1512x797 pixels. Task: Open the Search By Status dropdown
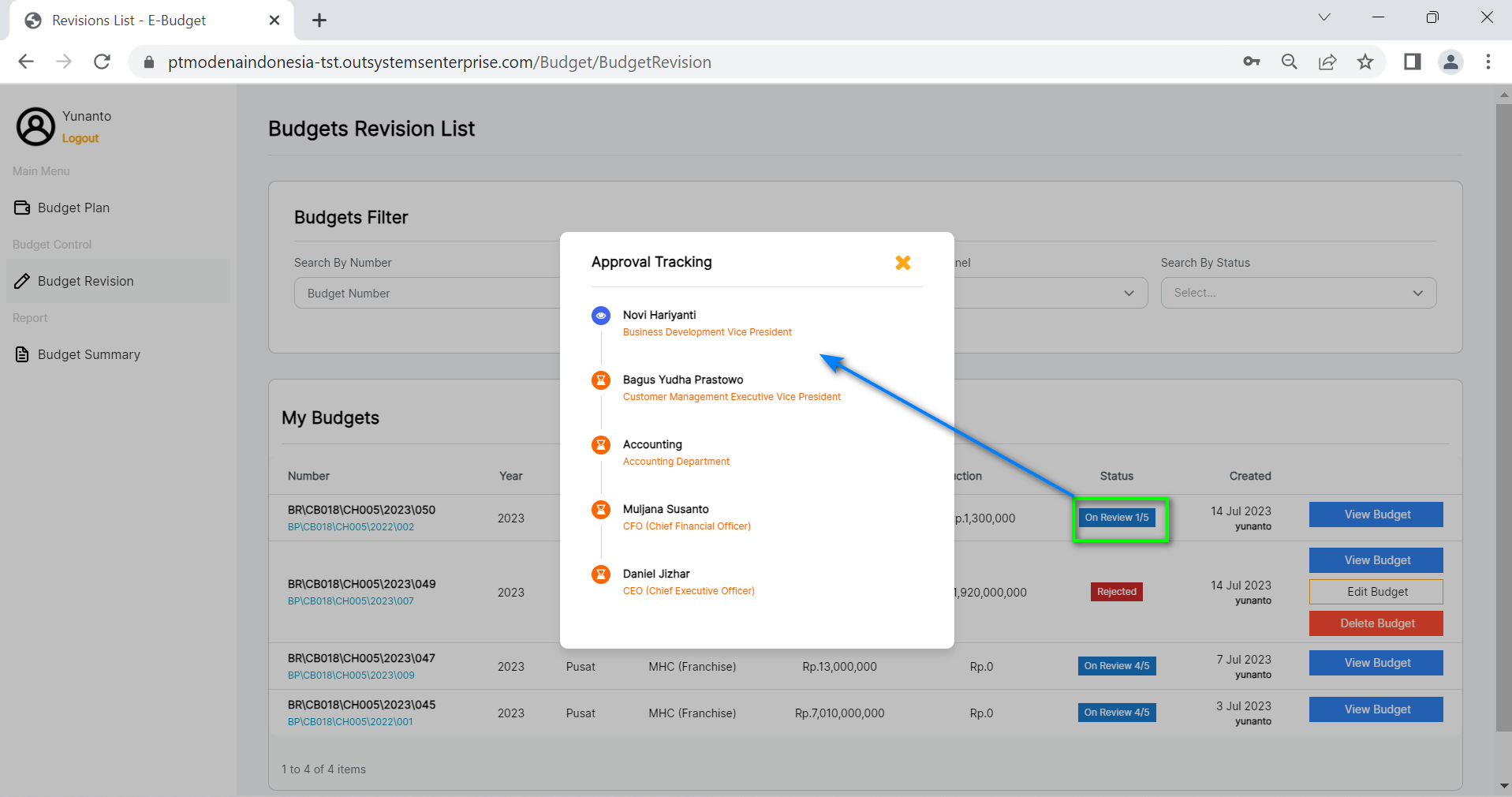tap(1297, 293)
